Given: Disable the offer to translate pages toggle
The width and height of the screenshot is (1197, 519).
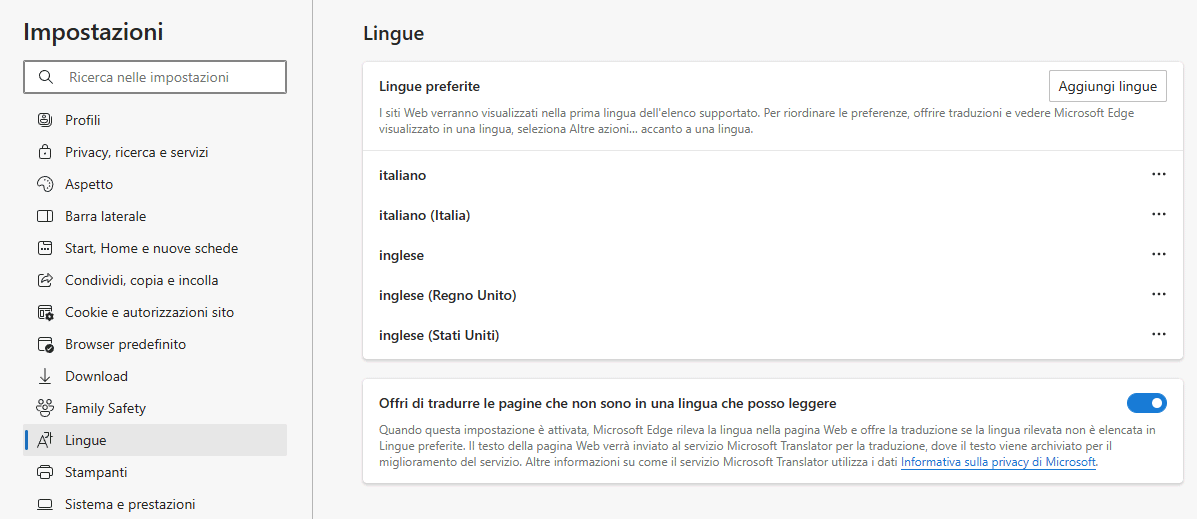Looking at the screenshot, I should coord(1146,403).
